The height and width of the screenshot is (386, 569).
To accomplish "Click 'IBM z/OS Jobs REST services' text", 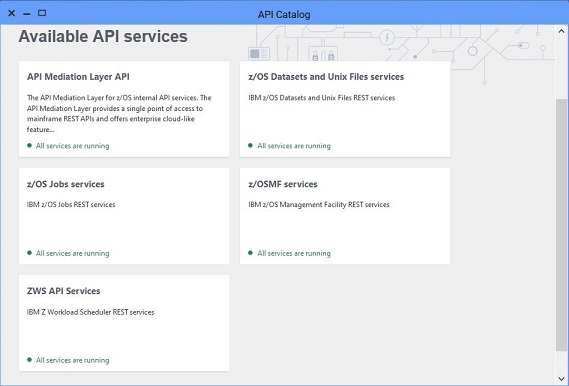I will (x=71, y=205).
